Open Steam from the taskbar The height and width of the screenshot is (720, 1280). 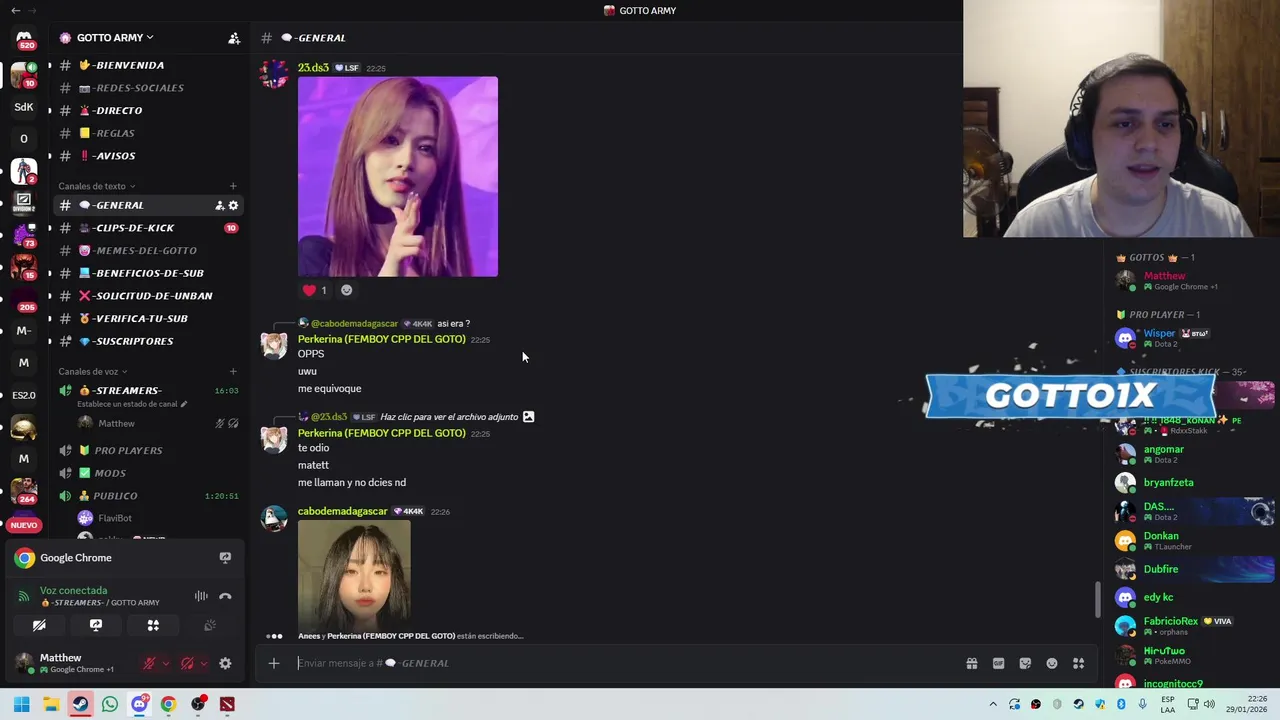coord(80,704)
